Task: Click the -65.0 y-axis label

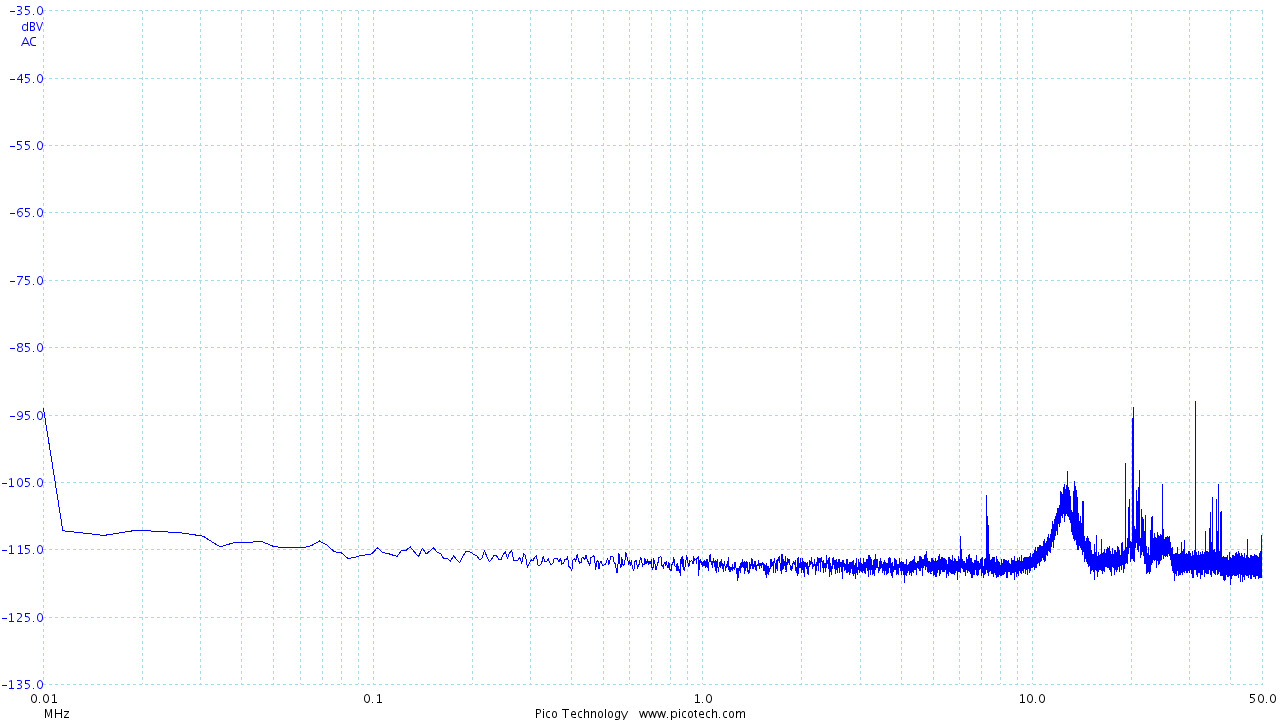Action: click(28, 212)
